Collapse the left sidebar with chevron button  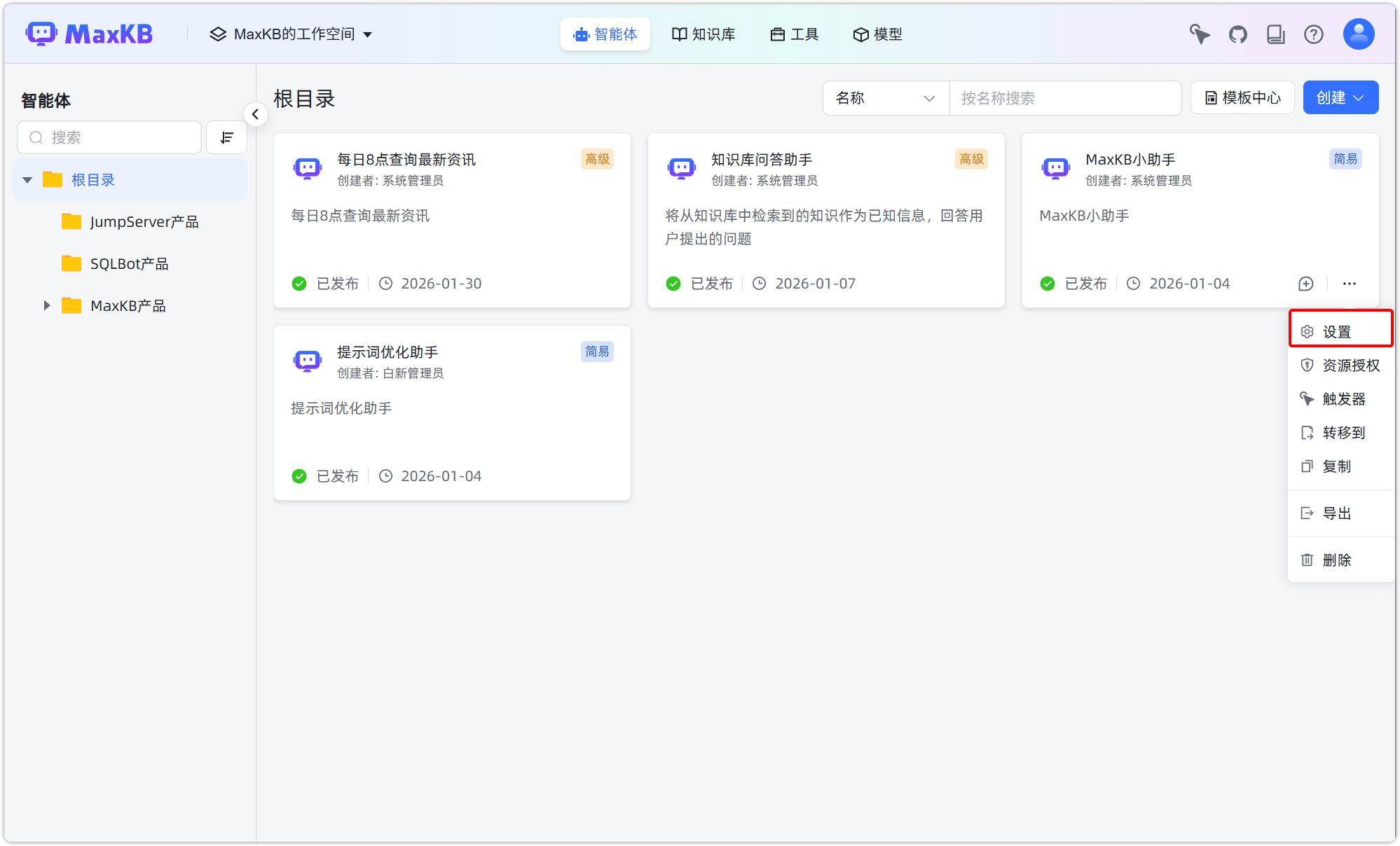click(256, 113)
